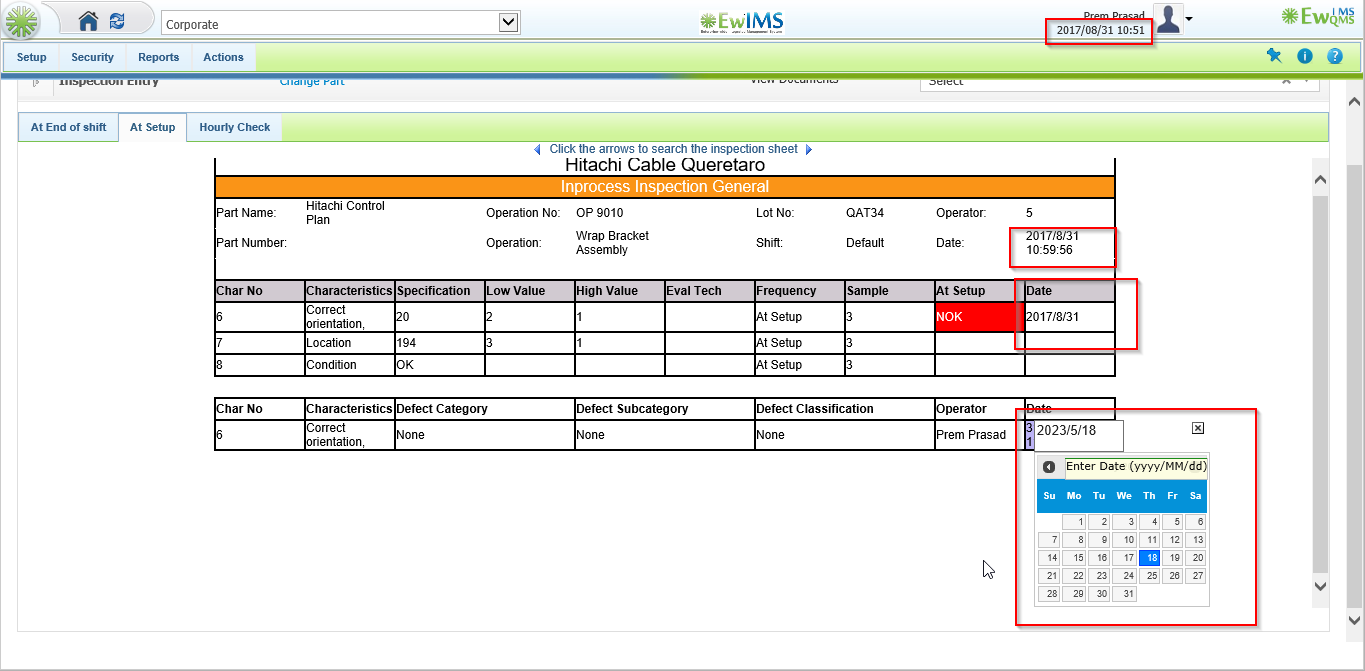
Task: Select highlighted day 18 in calendar
Action: 1149,558
